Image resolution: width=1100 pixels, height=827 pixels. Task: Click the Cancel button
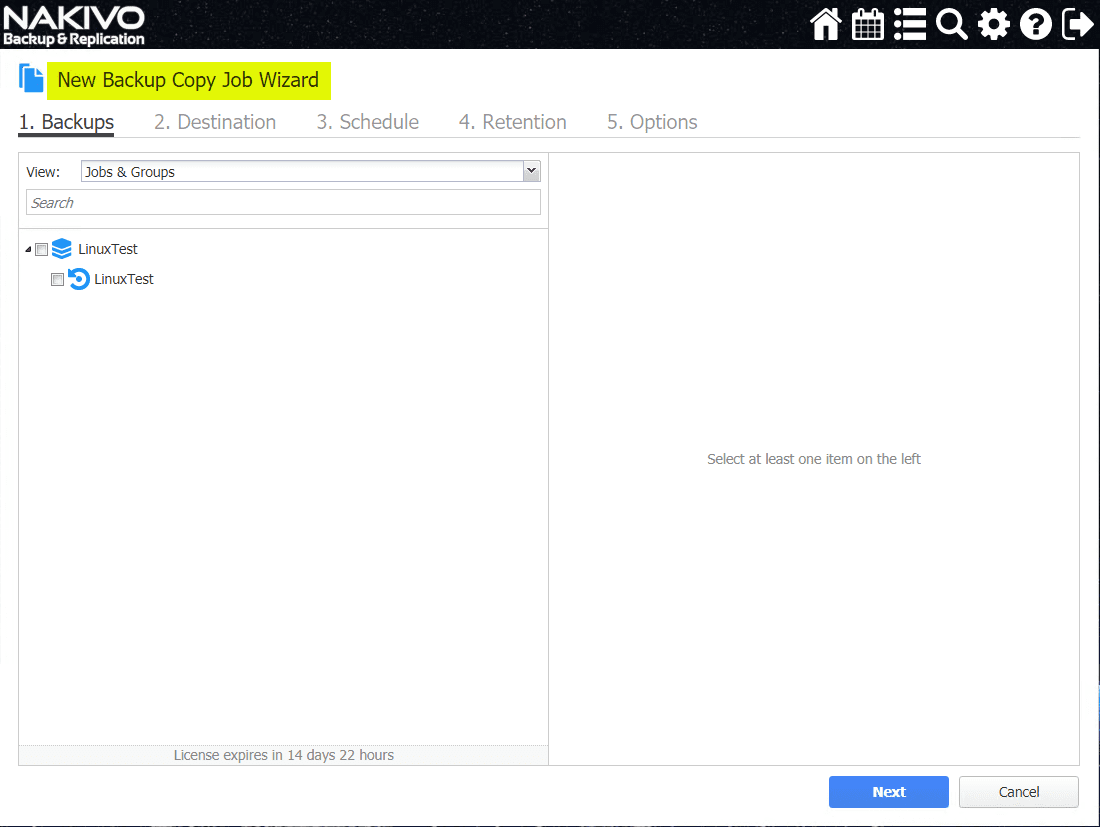pos(1019,792)
